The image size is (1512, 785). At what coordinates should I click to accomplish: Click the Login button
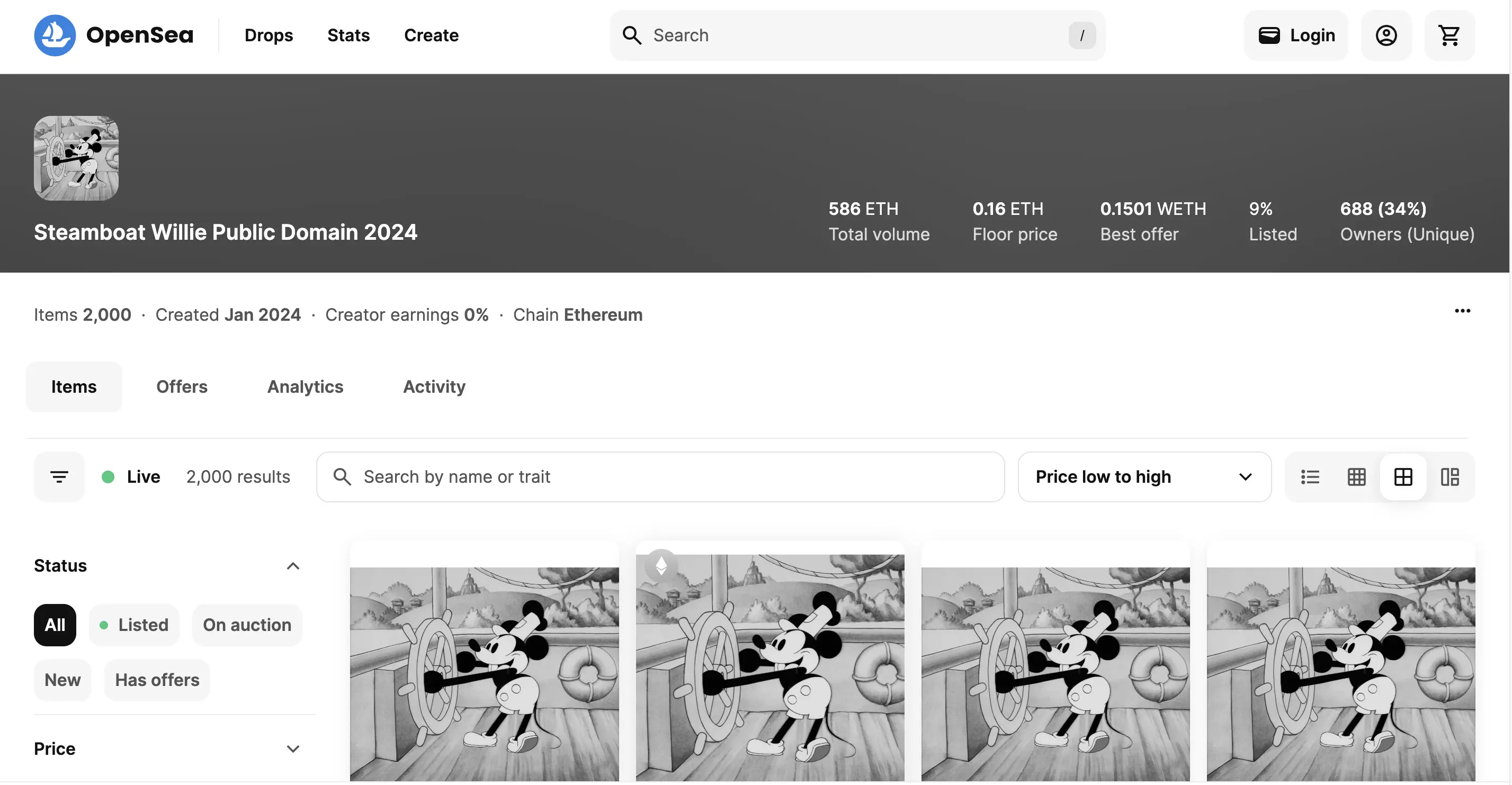click(1296, 35)
